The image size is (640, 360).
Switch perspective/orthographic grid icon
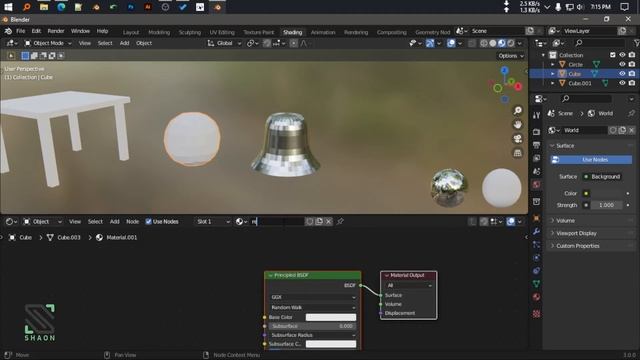518,153
